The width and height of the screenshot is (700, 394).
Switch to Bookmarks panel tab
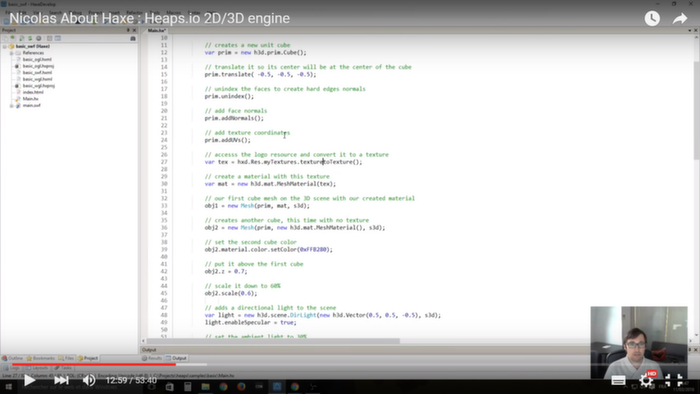(x=41, y=358)
